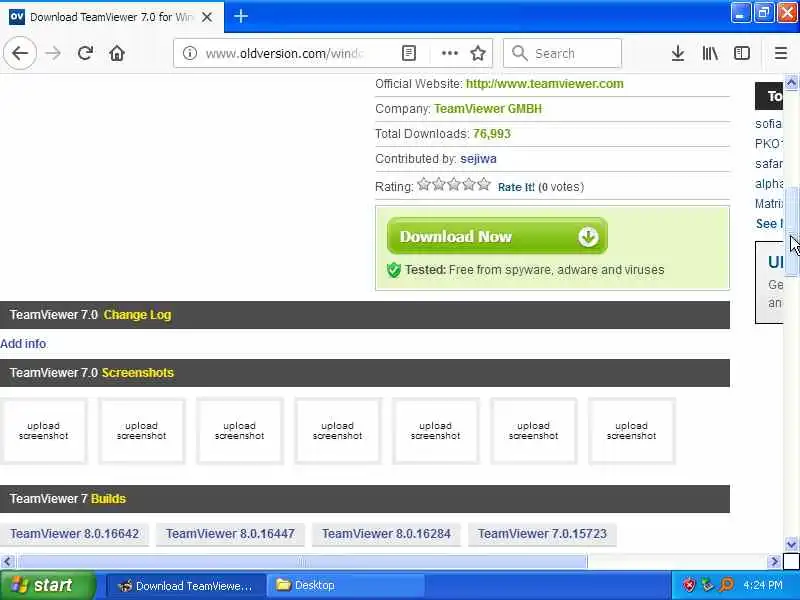The height and width of the screenshot is (600, 800).
Task: Give a one-star rating
Action: (423, 184)
